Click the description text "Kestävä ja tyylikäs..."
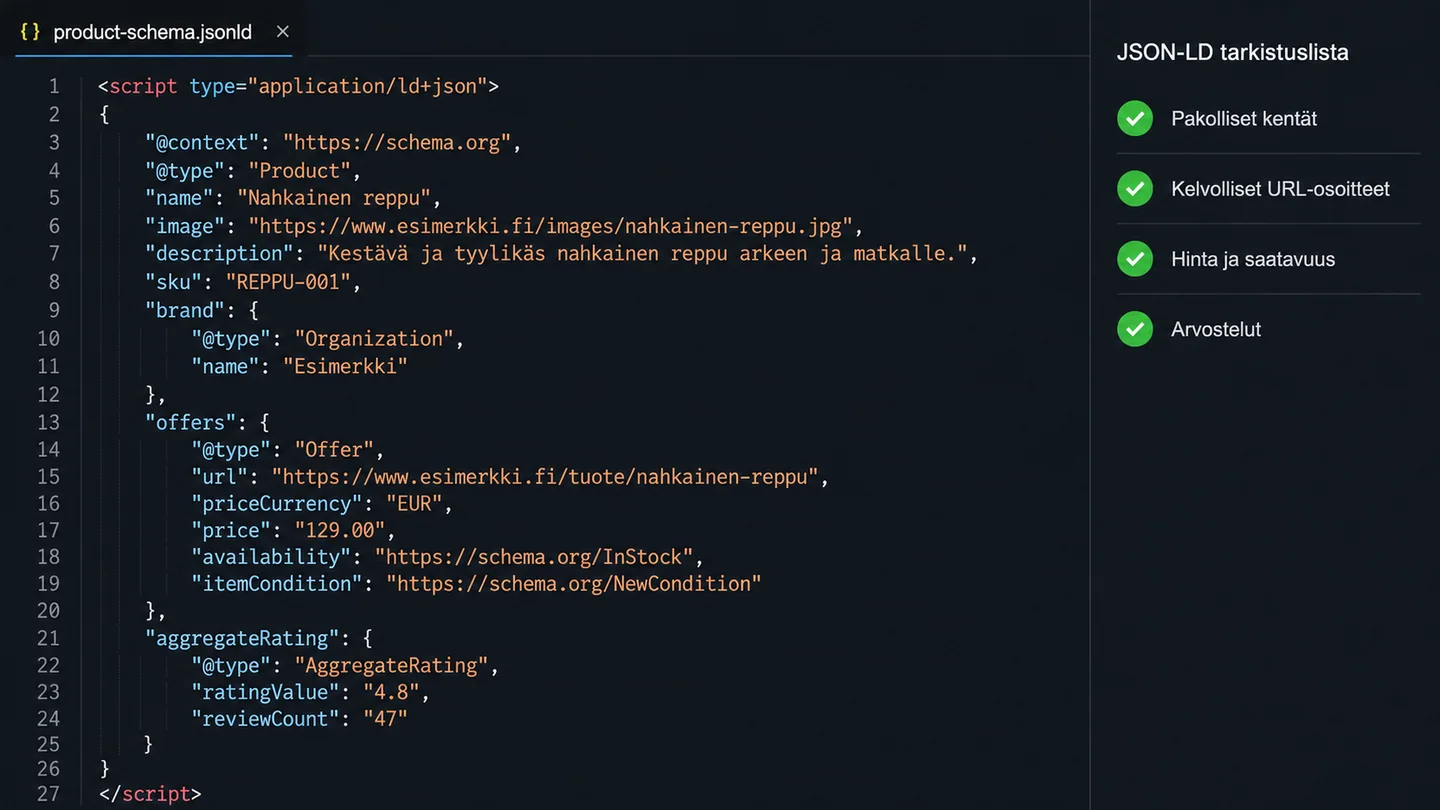The width and height of the screenshot is (1440, 810). (x=643, y=254)
